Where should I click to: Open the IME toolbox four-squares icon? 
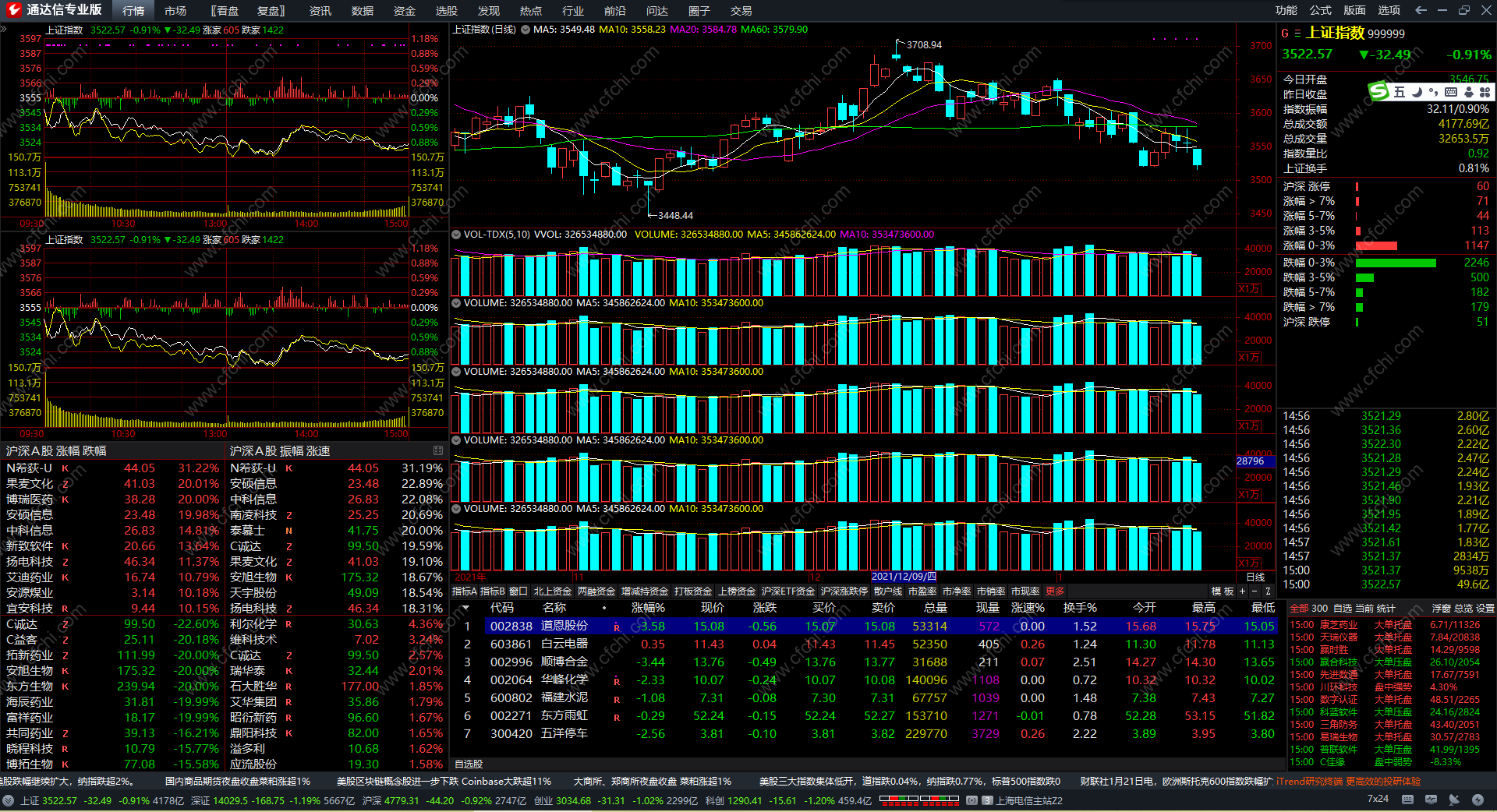(x=1485, y=92)
